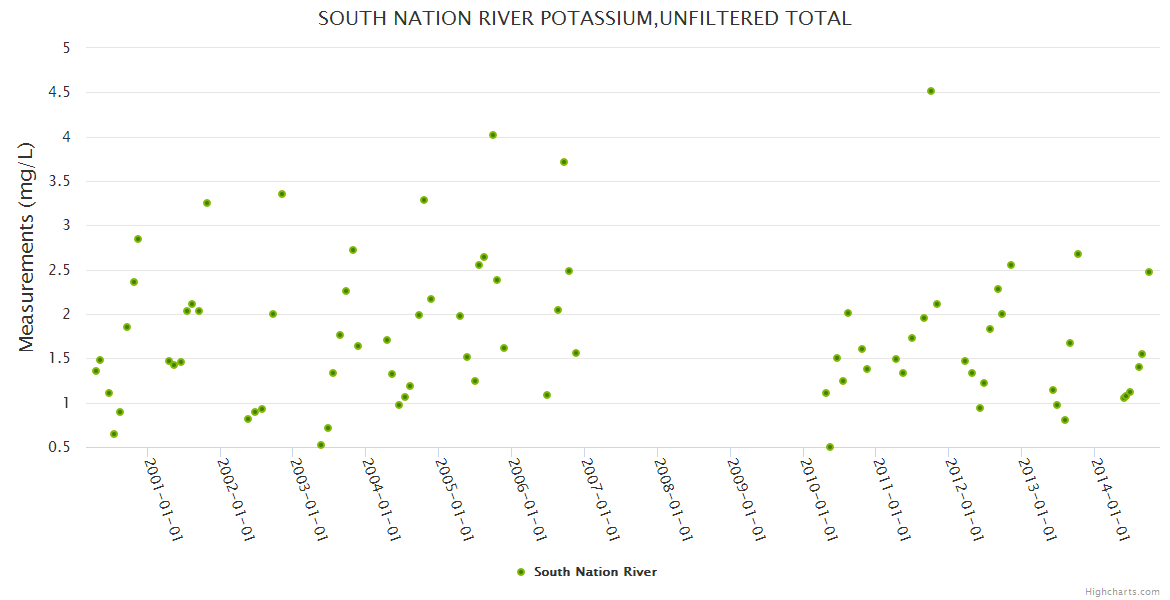Click the 2.85 mg/L point before 2001
1170x600 pixels.
click(138, 239)
